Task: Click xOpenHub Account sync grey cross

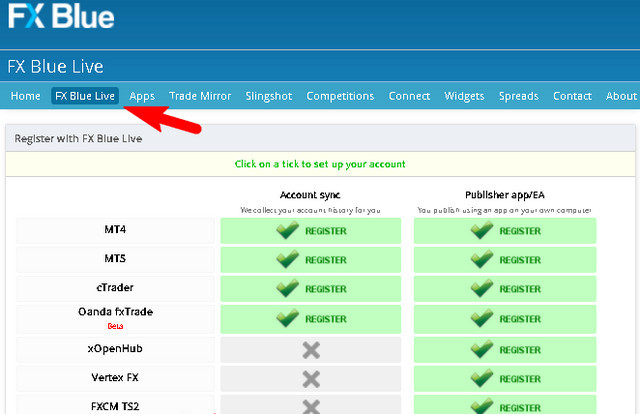Action: click(x=311, y=350)
